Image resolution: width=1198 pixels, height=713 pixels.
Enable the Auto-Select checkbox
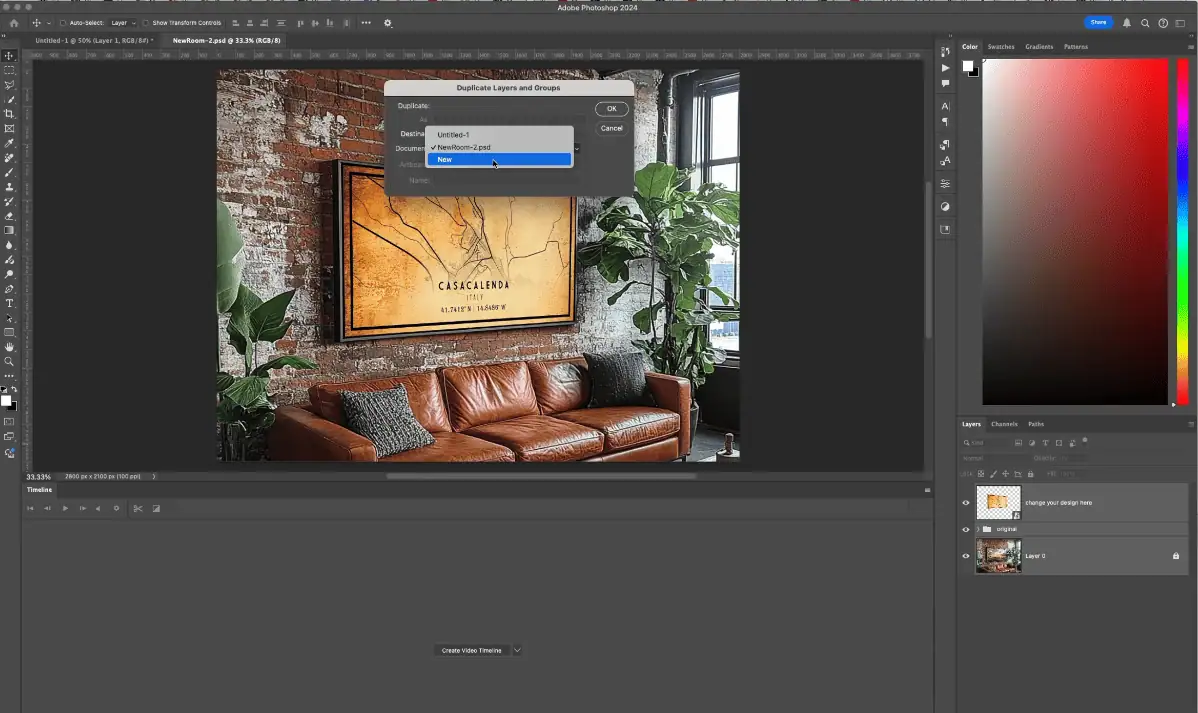point(63,23)
